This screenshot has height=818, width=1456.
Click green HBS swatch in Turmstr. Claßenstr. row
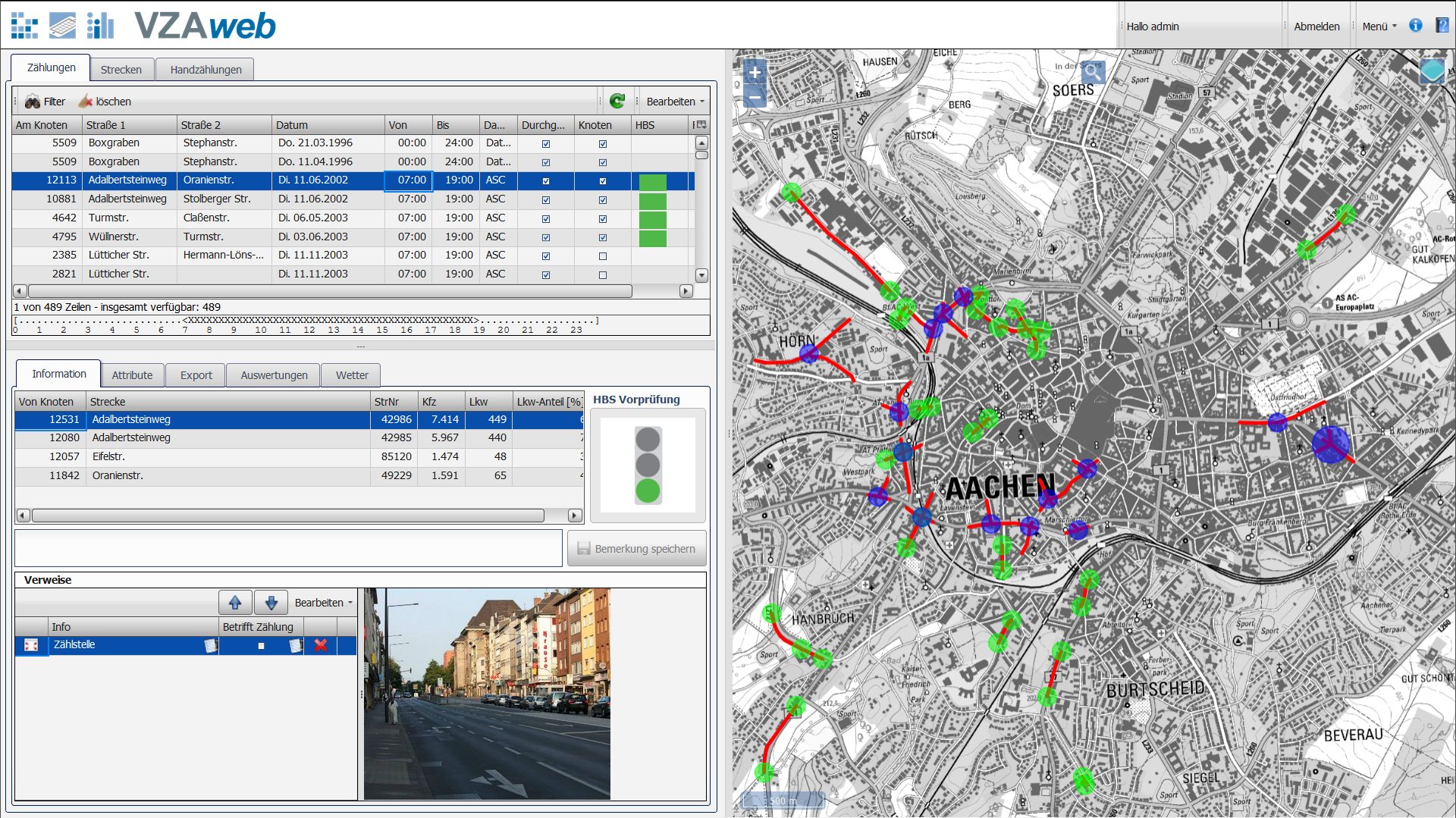[652, 219]
